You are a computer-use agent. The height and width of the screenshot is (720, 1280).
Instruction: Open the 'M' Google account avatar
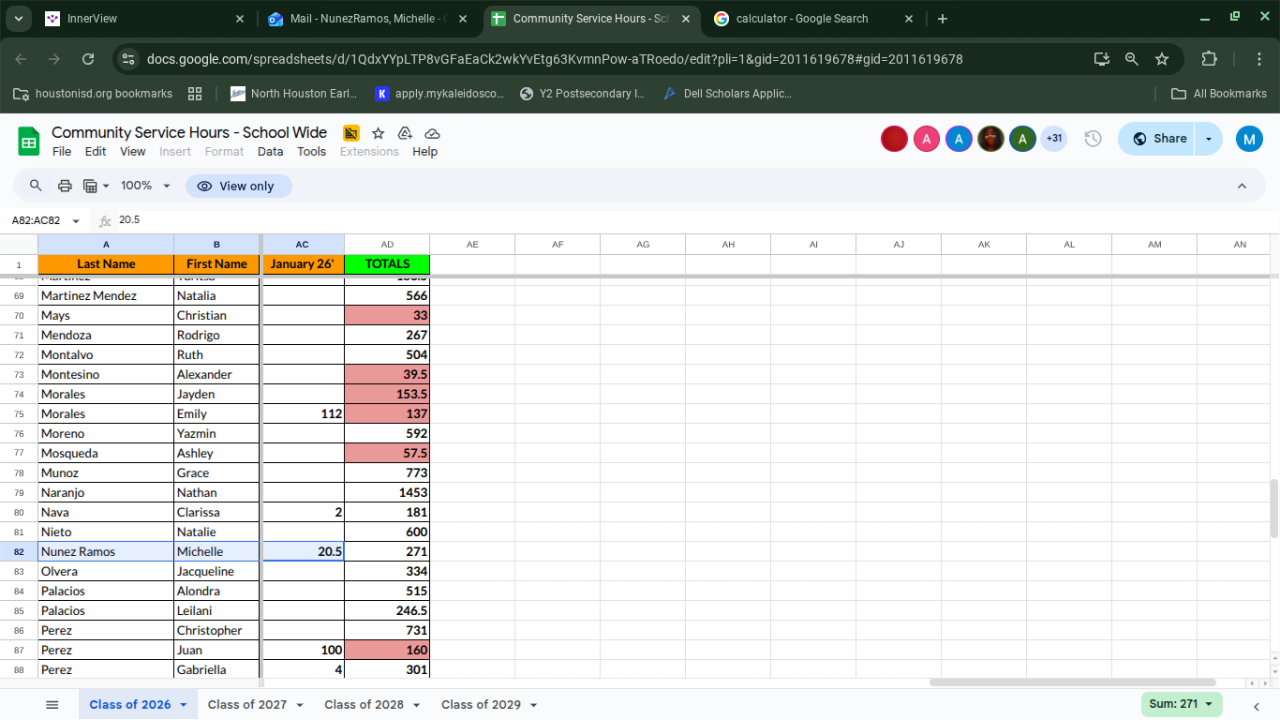(1249, 139)
